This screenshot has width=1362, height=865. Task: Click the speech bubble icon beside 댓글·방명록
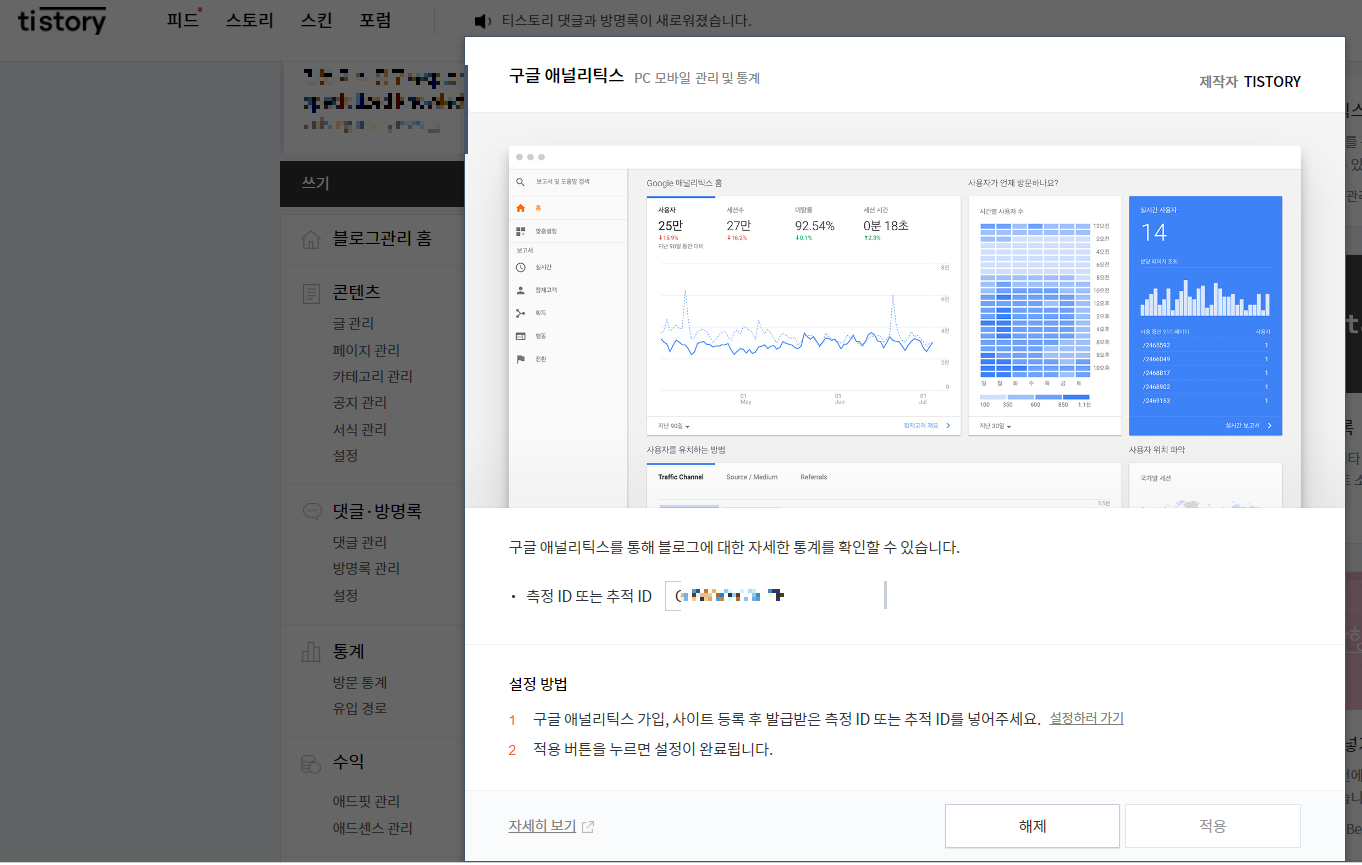pos(312,511)
